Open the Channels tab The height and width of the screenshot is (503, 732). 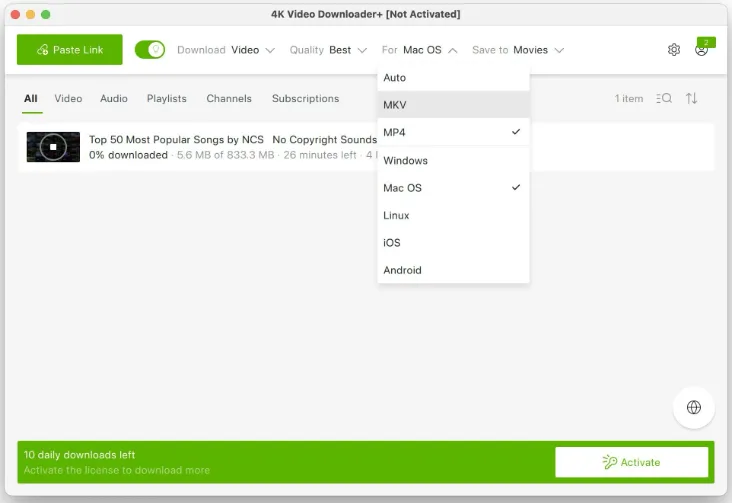coord(229,99)
